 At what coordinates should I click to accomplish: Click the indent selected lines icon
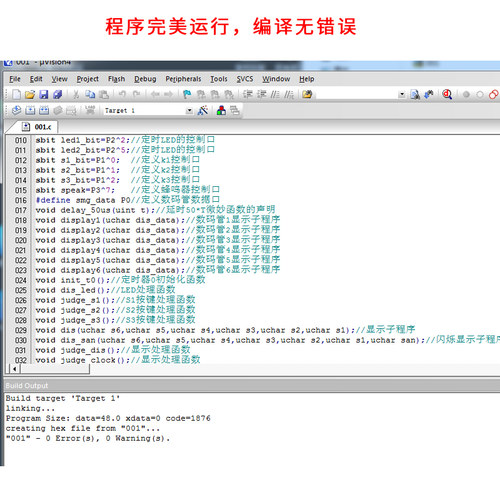tap(247, 95)
